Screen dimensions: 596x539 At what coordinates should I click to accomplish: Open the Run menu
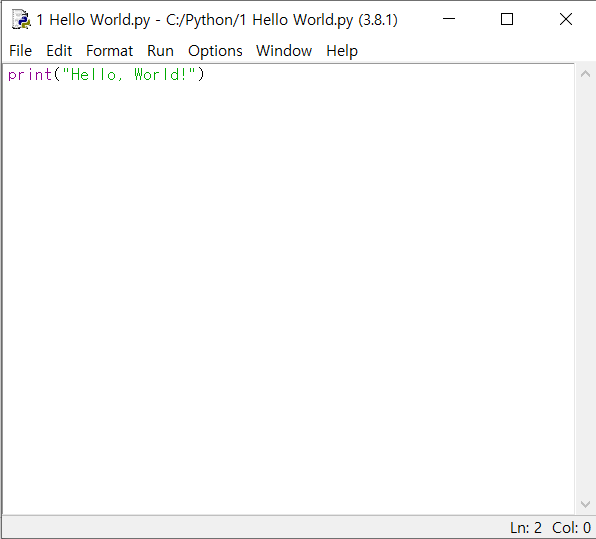pos(160,51)
